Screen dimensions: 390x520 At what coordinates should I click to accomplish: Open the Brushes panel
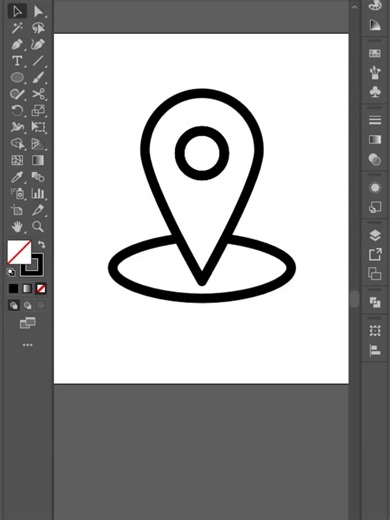375,73
